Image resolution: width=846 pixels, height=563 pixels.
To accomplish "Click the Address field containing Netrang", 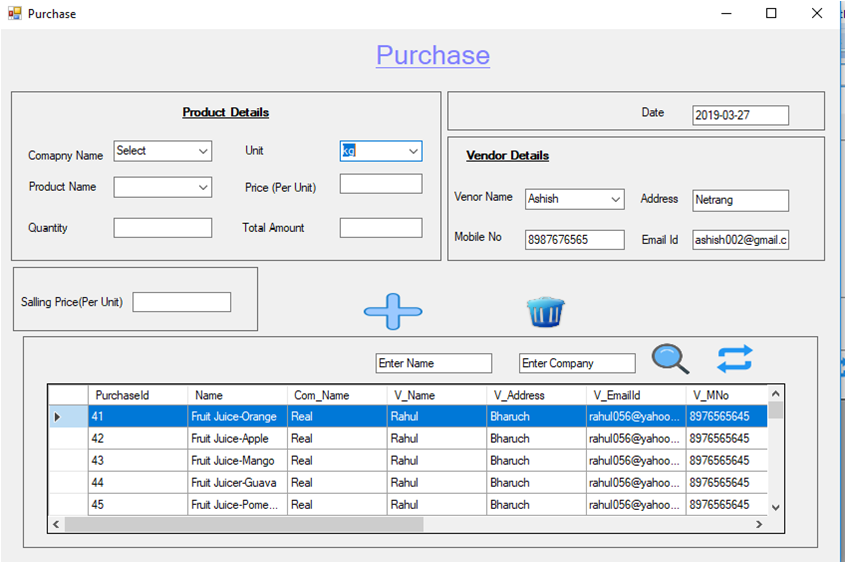I will tap(740, 200).
